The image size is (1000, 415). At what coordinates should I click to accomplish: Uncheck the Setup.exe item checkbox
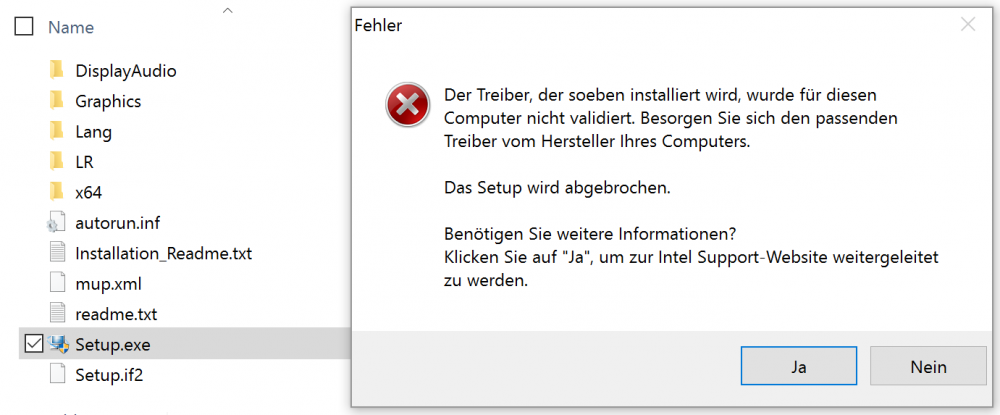point(32,344)
